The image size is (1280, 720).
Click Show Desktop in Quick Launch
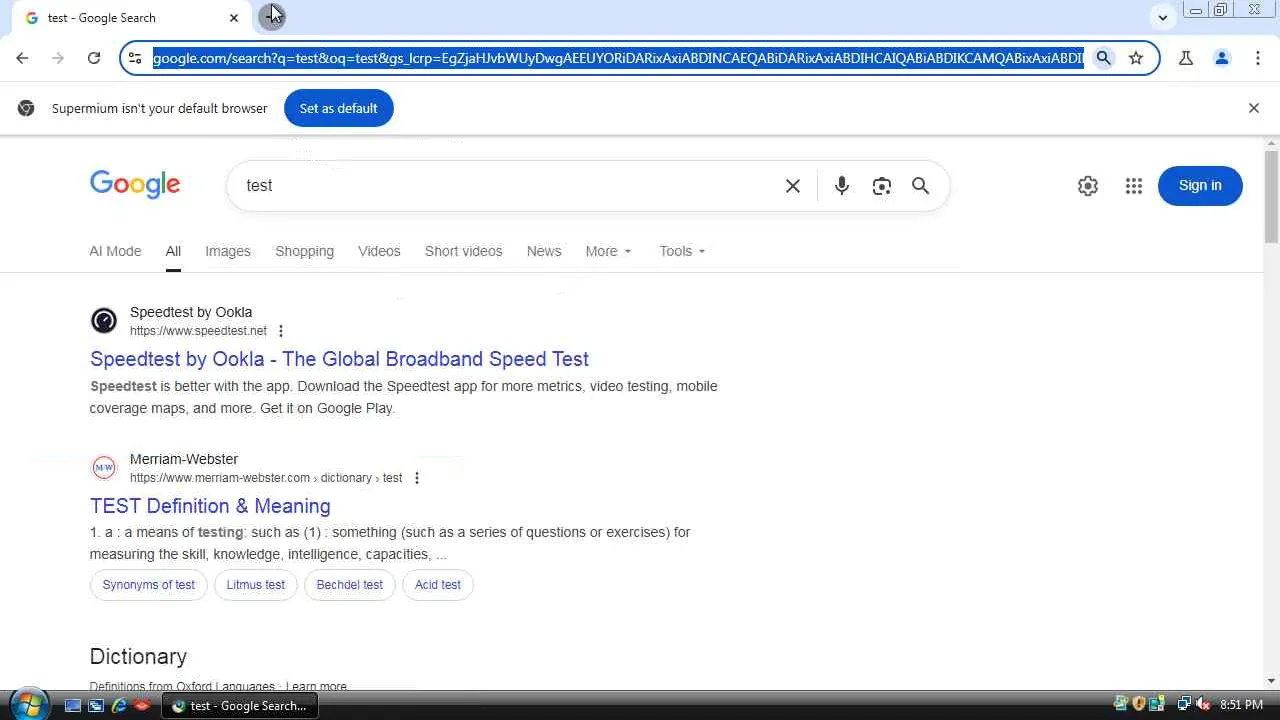pos(73,705)
